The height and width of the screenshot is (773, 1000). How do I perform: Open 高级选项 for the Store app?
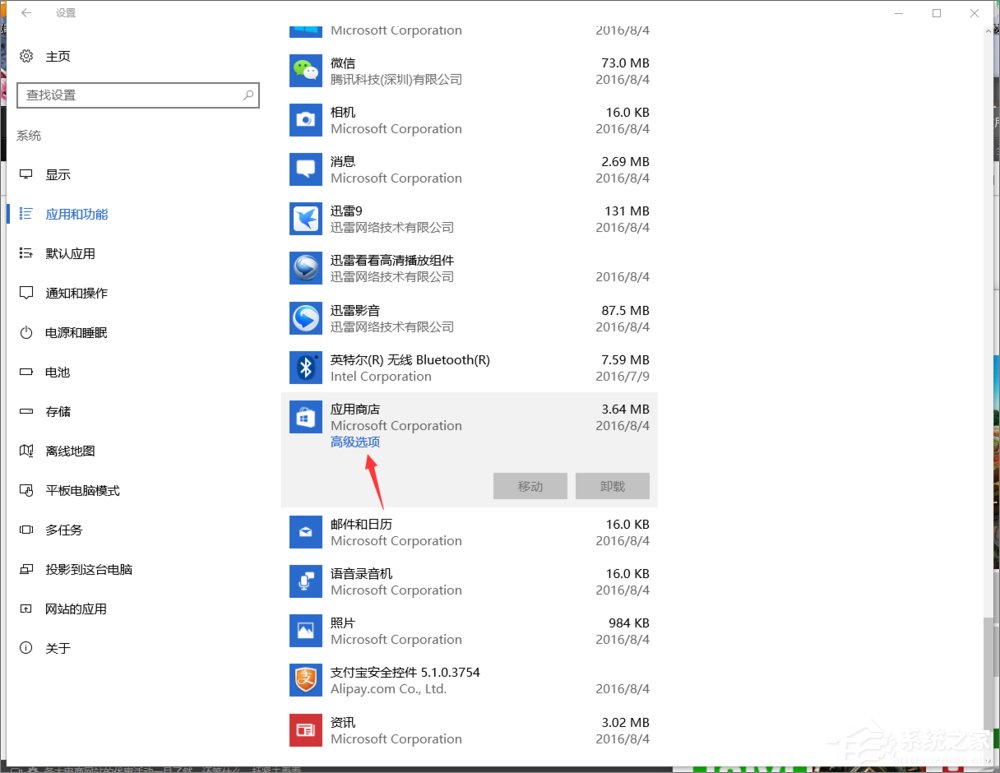point(354,441)
